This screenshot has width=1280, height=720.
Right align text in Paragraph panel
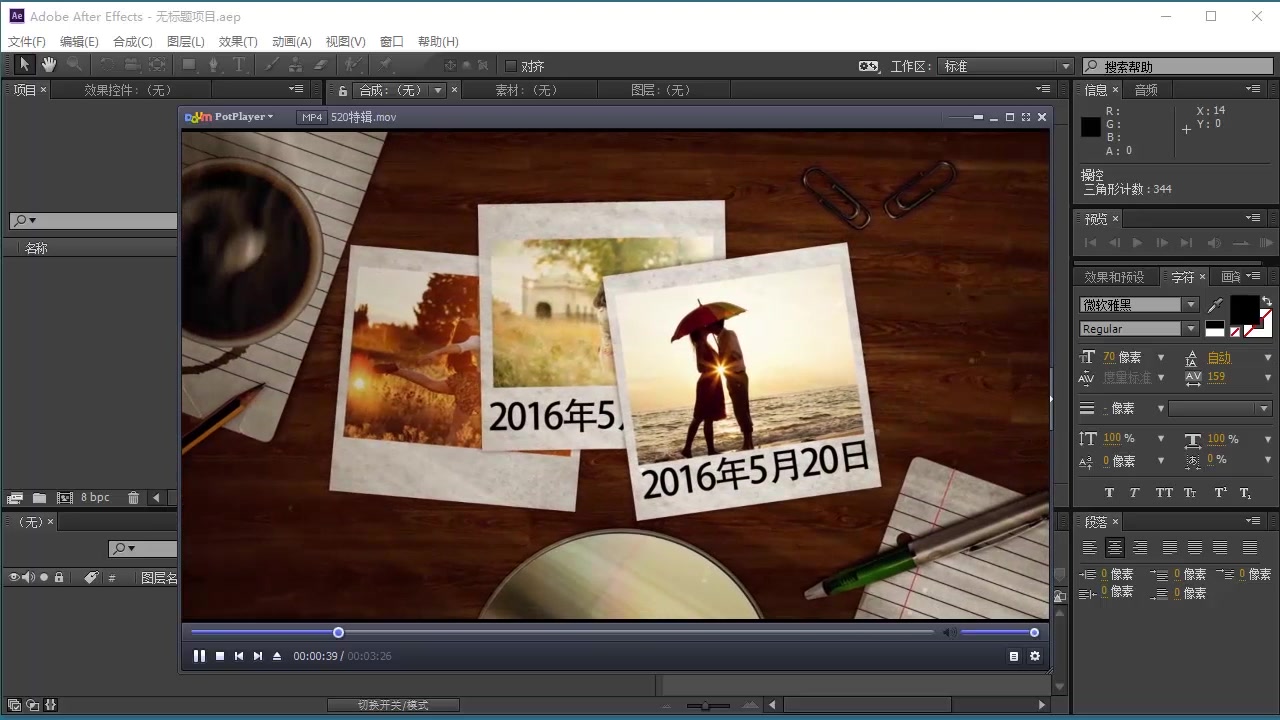(1140, 547)
